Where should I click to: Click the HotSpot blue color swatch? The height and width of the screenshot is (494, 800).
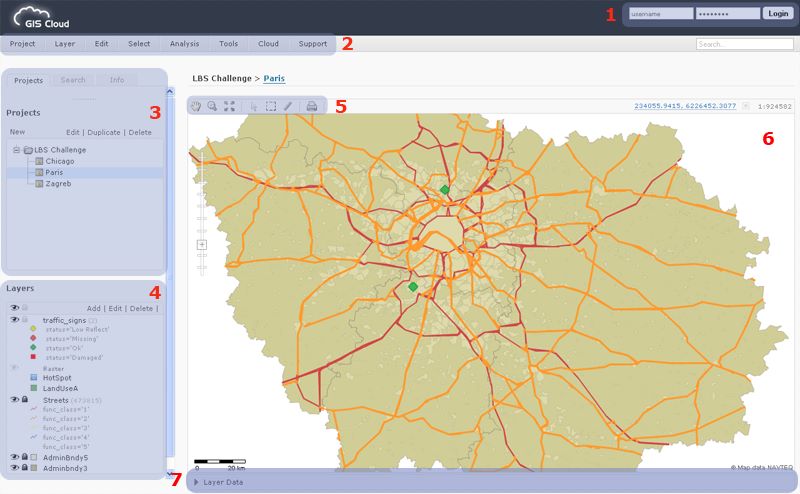point(34,378)
